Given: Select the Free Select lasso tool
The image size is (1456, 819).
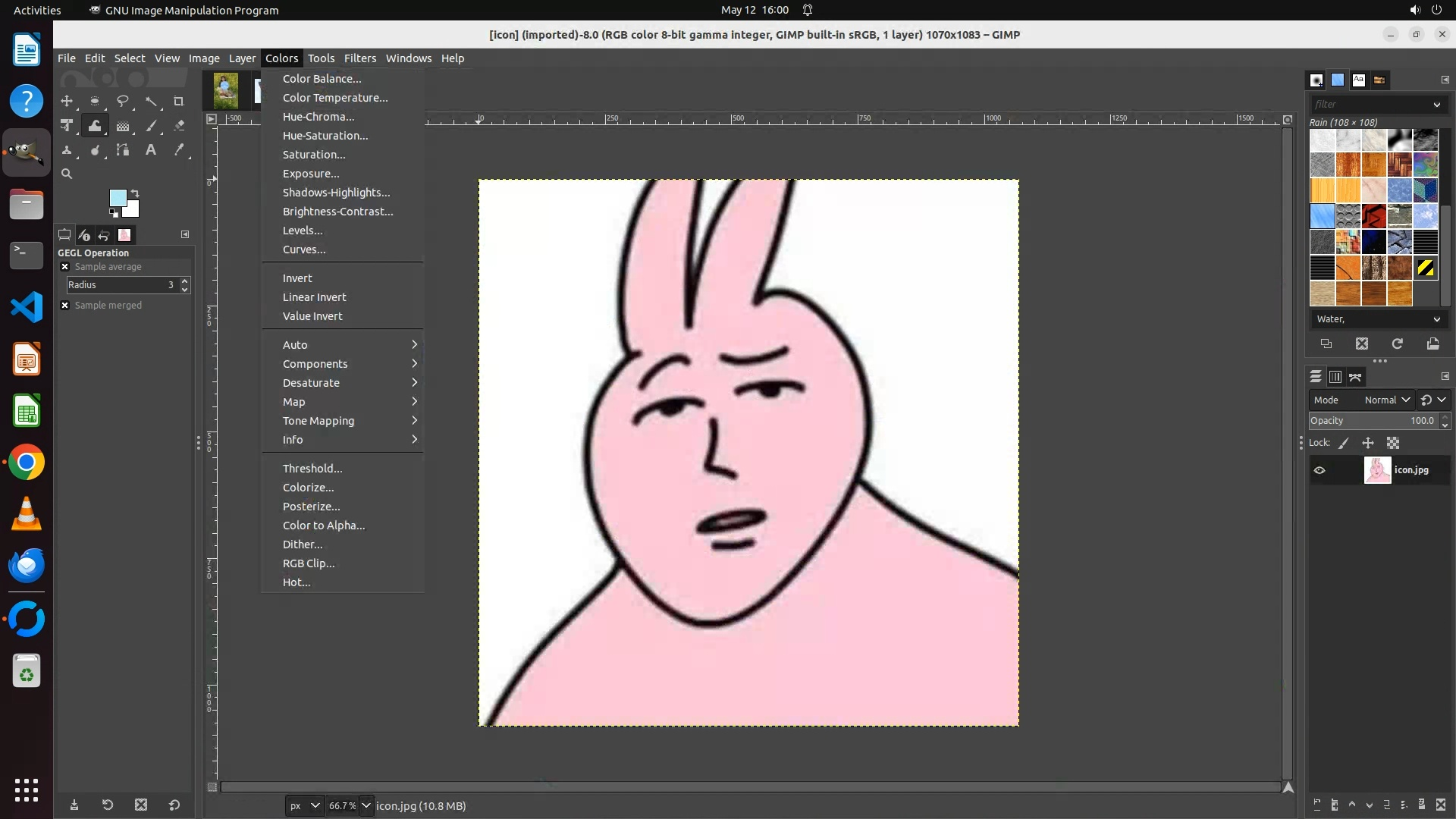Looking at the screenshot, I should pos(122,101).
